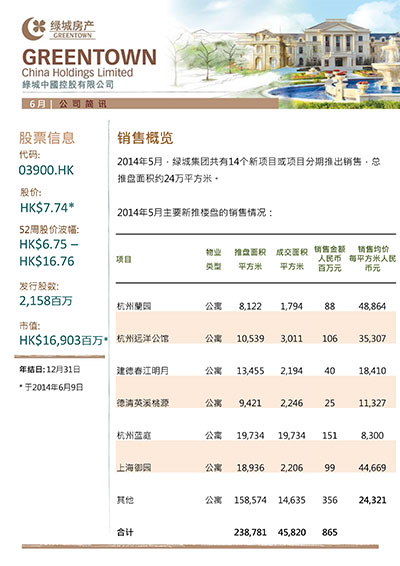The width and height of the screenshot is (400, 566).
Task: Select the 其他 row label
Action: (x=125, y=500)
